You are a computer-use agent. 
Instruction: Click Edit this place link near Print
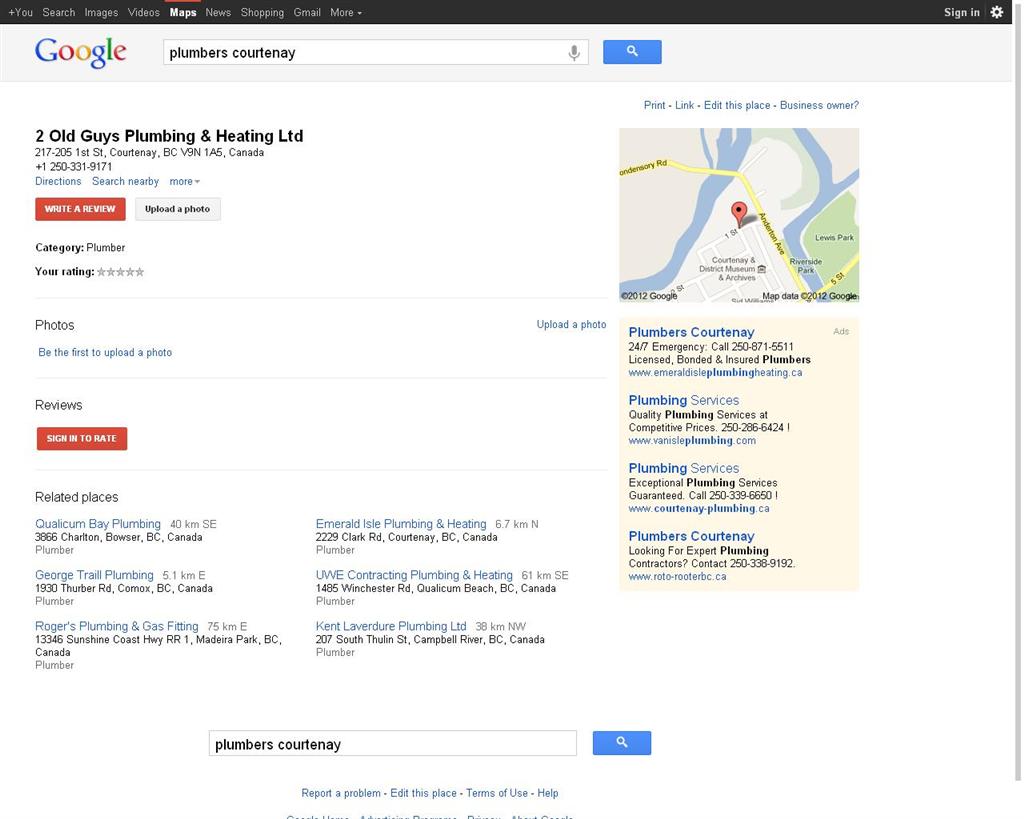(737, 105)
